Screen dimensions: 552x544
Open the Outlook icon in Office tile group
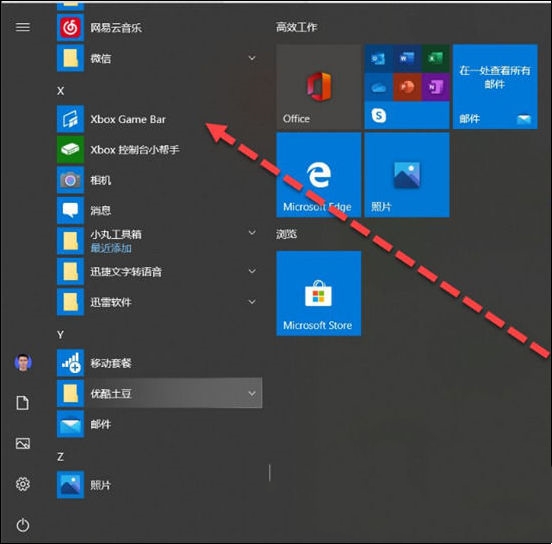point(378,58)
